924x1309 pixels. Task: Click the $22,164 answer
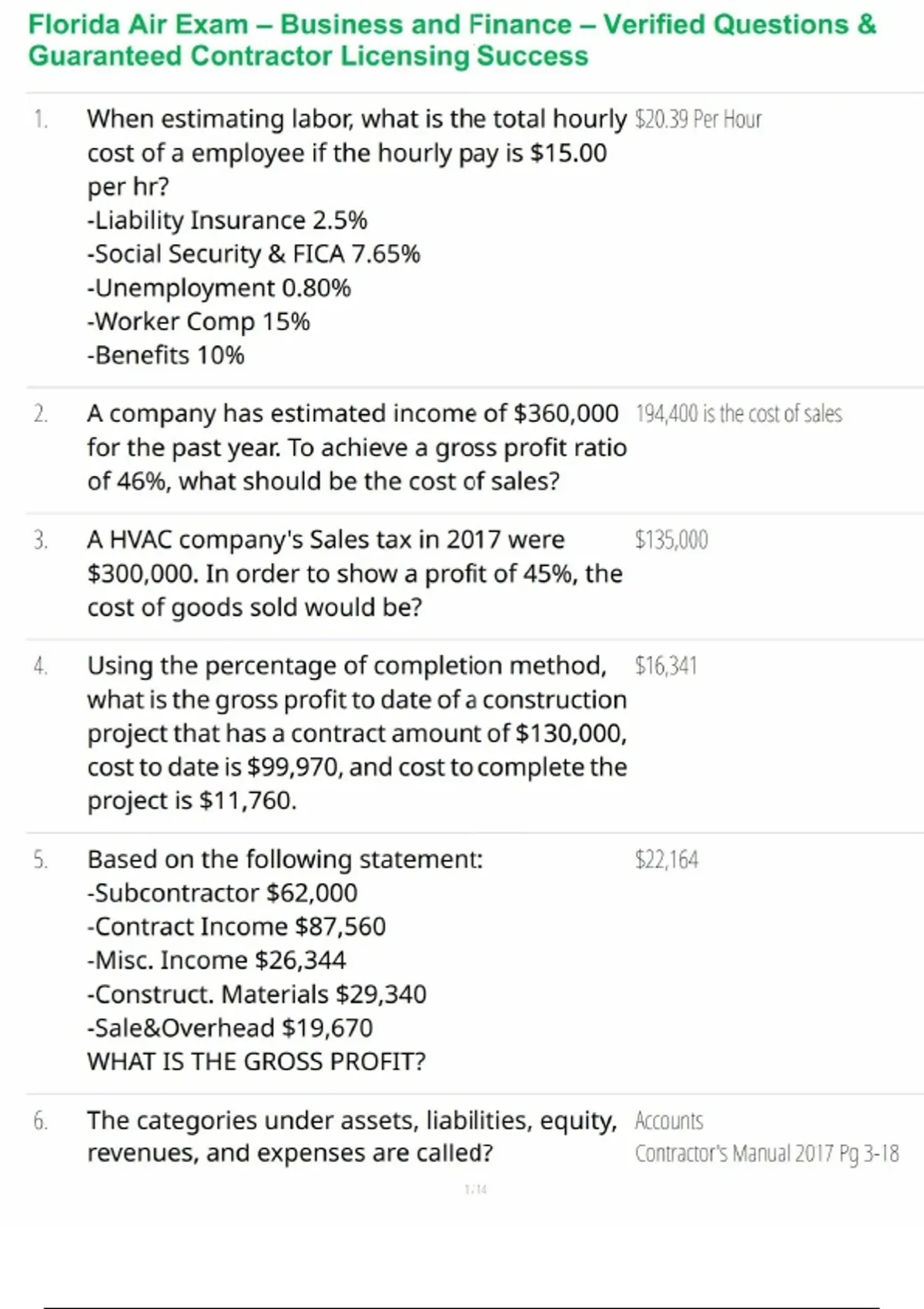coord(667,859)
